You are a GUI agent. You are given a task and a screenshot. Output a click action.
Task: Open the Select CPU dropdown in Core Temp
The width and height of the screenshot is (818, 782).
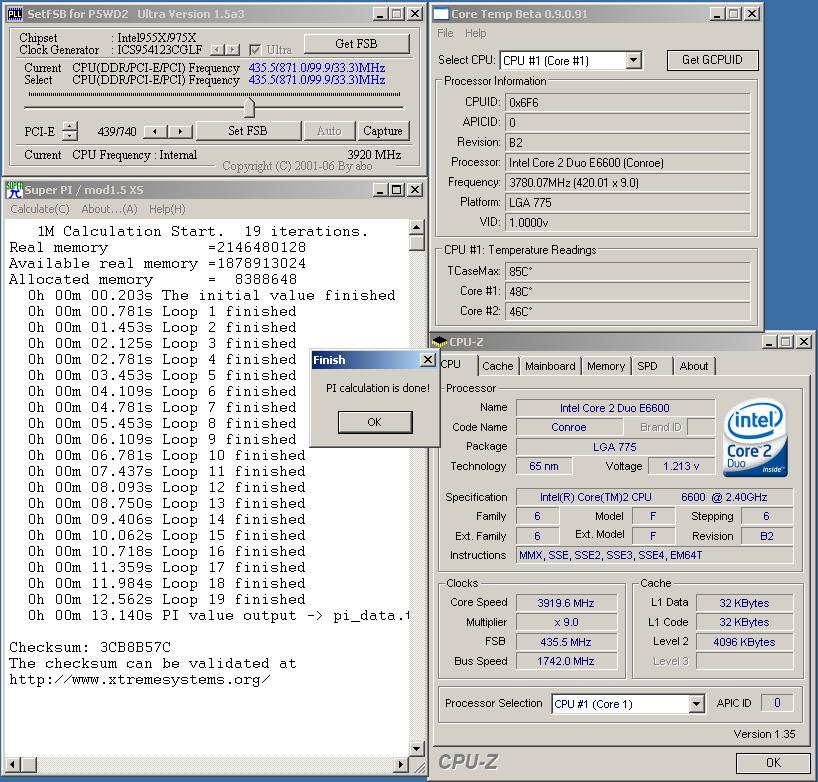pyautogui.click(x=633, y=60)
